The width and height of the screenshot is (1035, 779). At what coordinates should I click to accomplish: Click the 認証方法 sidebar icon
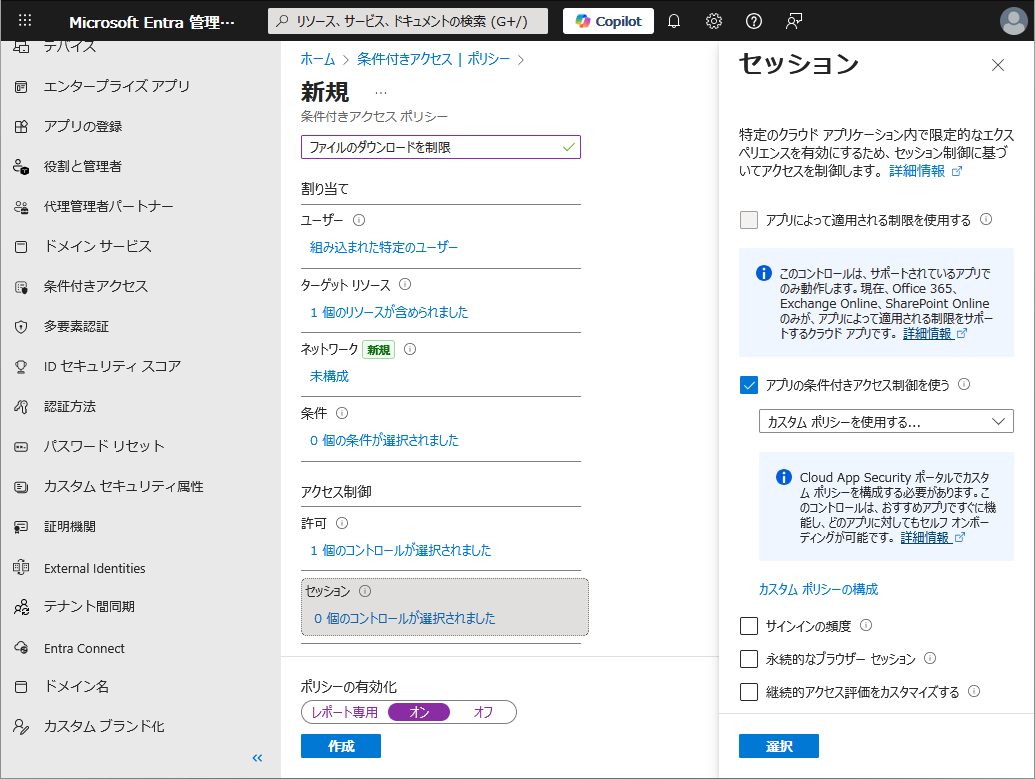(x=21, y=407)
